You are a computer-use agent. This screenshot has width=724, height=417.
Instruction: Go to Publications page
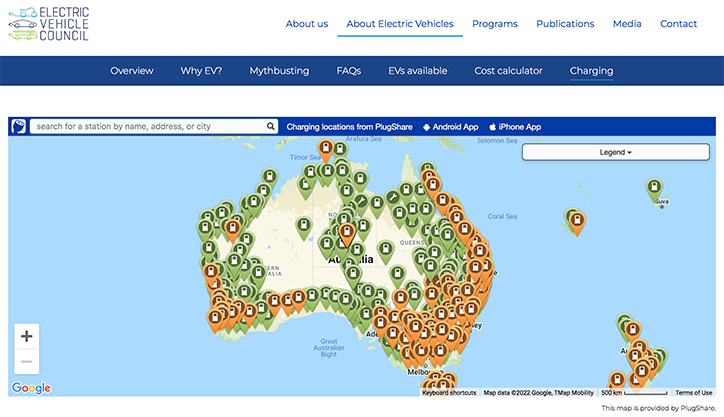[x=565, y=24]
